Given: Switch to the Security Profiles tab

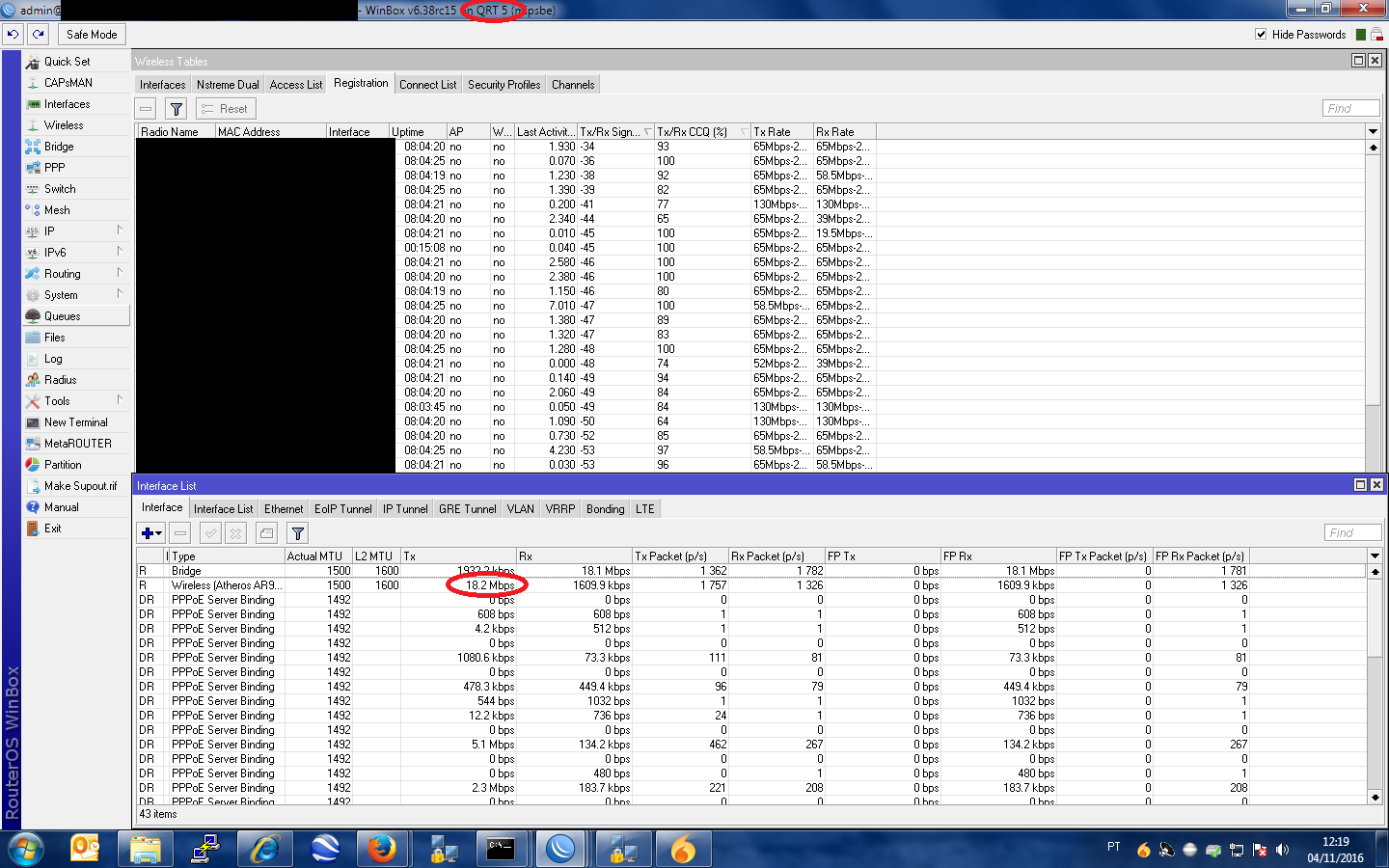Looking at the screenshot, I should [504, 85].
